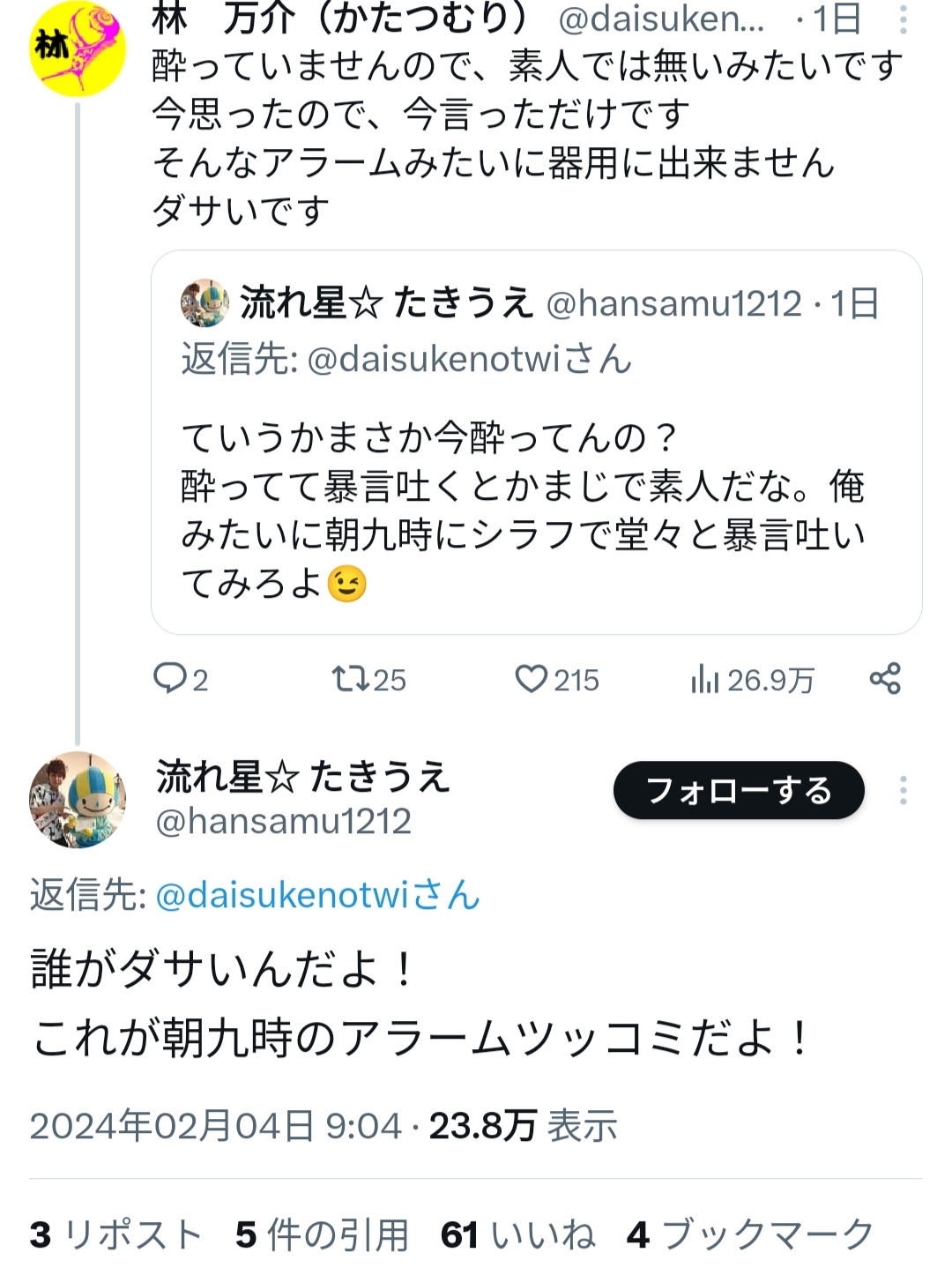Viewport: 952px width, 1275px height.
Task: View the 5 件の引用 list
Action: pos(322,1235)
